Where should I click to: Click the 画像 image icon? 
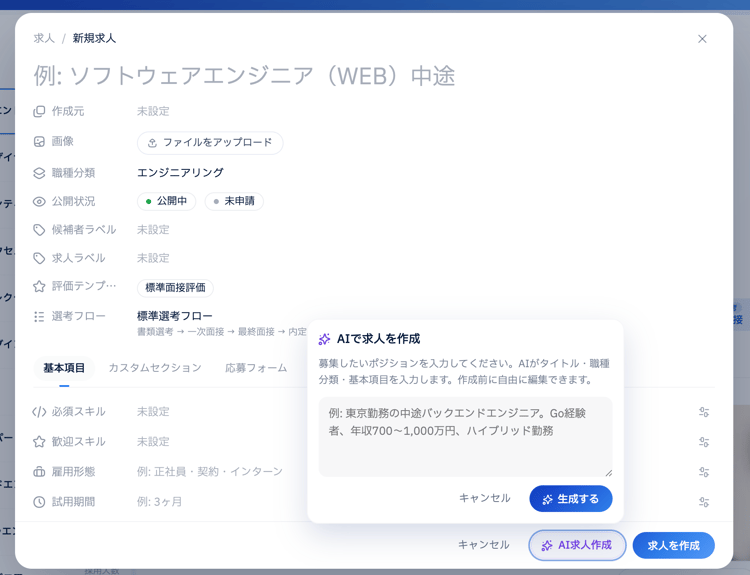(x=39, y=142)
